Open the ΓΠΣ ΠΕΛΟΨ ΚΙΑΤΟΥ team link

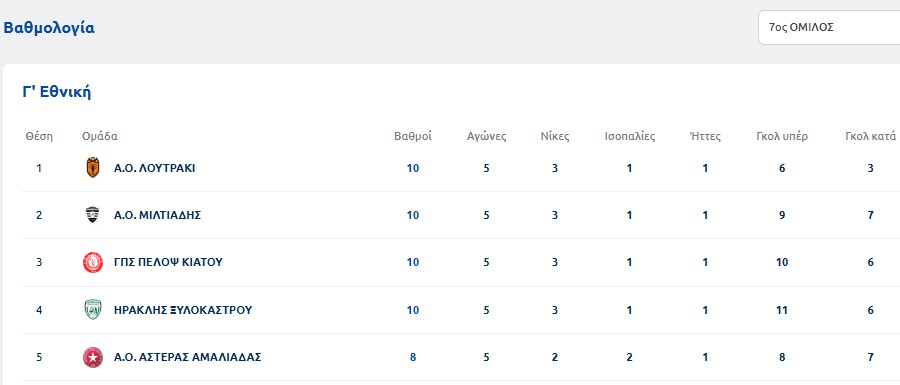click(x=168, y=262)
